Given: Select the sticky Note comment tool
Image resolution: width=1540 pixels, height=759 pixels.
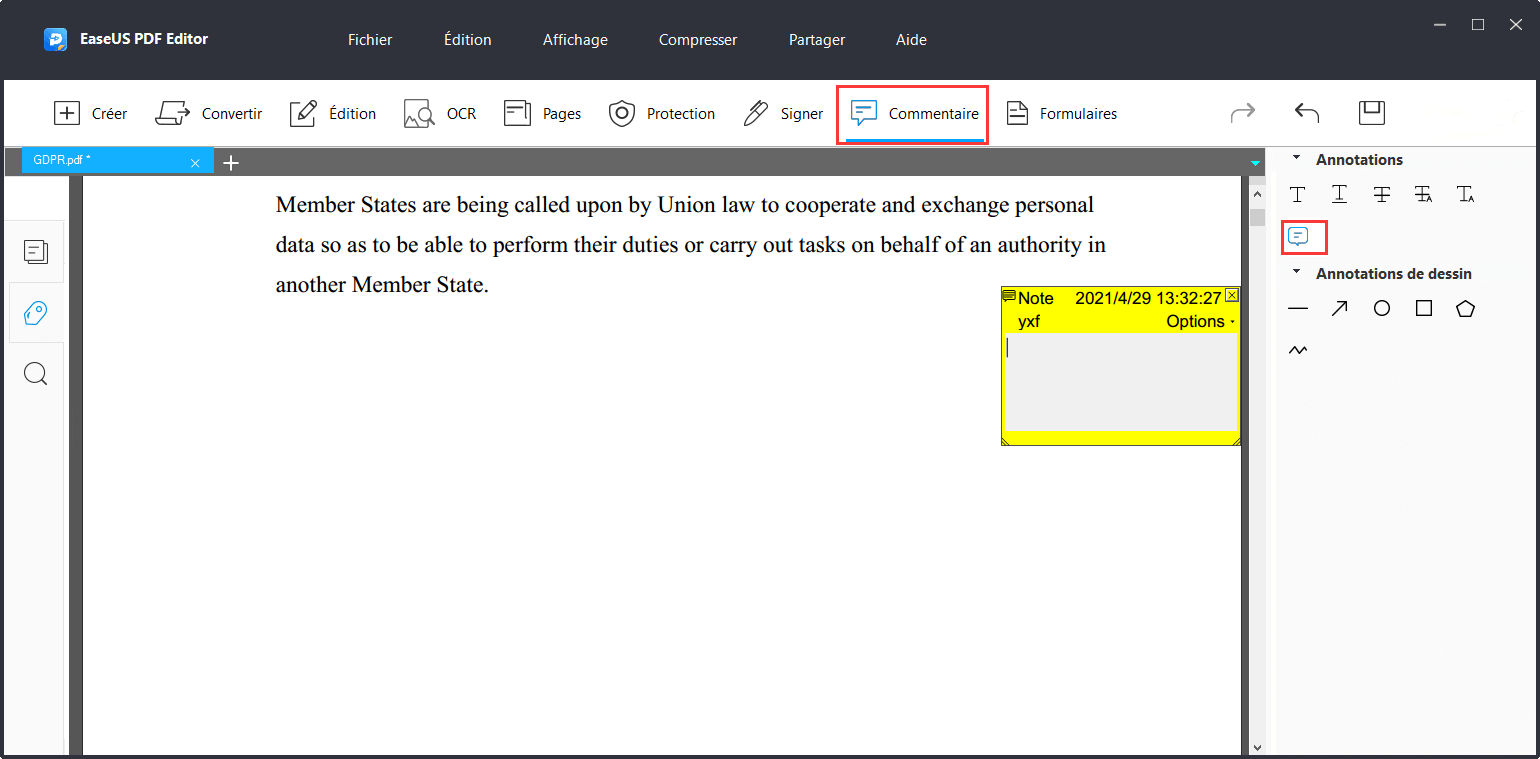Looking at the screenshot, I should (x=1298, y=237).
